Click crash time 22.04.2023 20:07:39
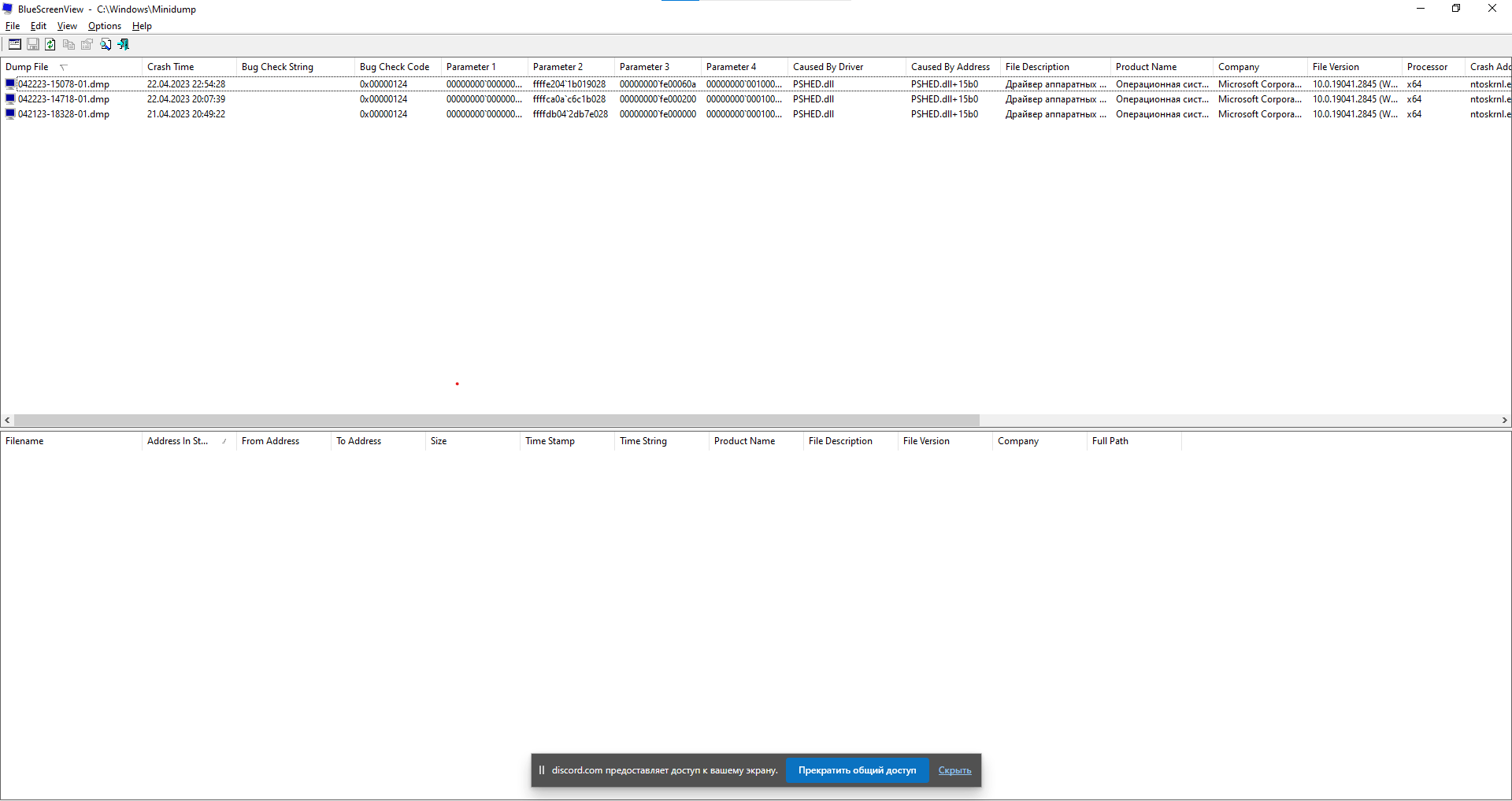The height and width of the screenshot is (801, 1512). [186, 99]
